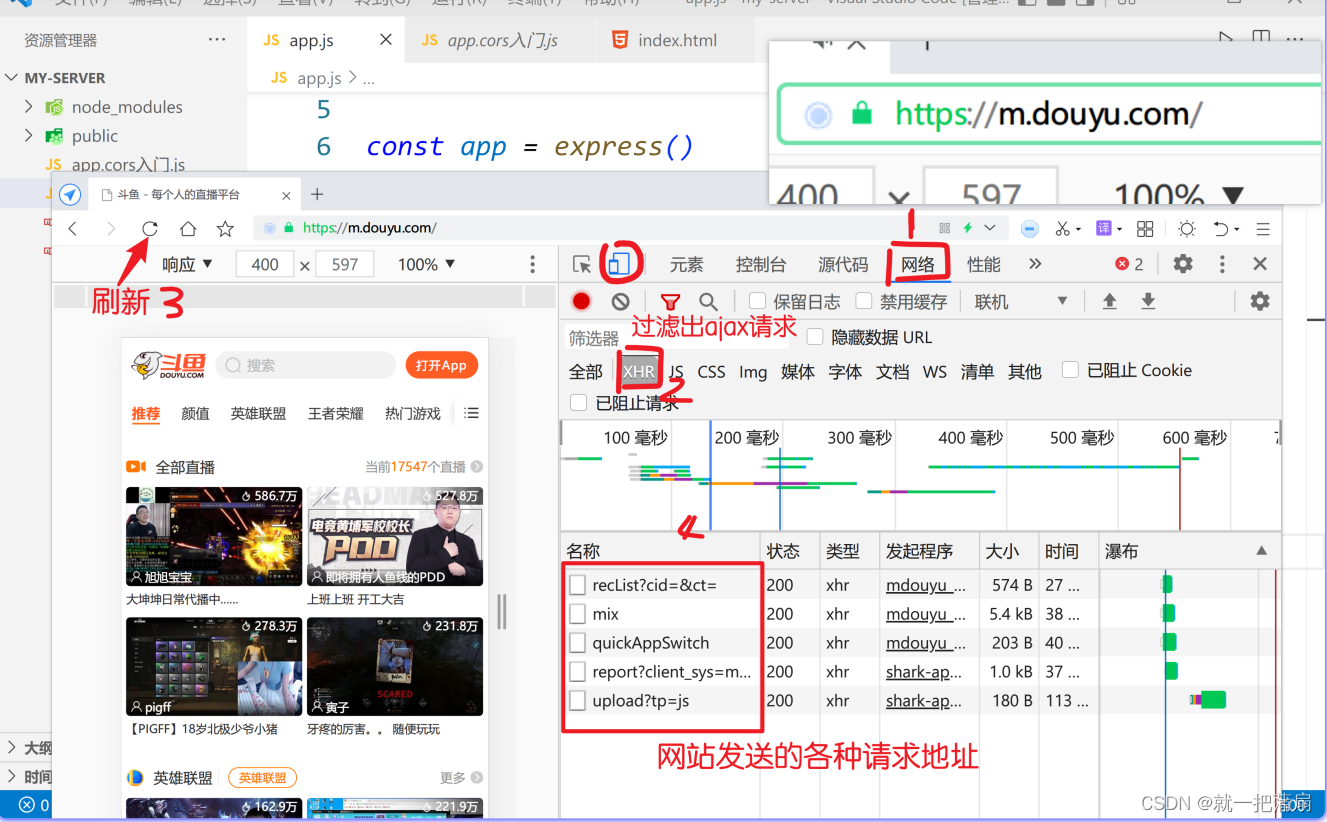The image size is (1327, 822).
Task: Check the 已阻止请求 checkbox
Action: click(x=578, y=403)
